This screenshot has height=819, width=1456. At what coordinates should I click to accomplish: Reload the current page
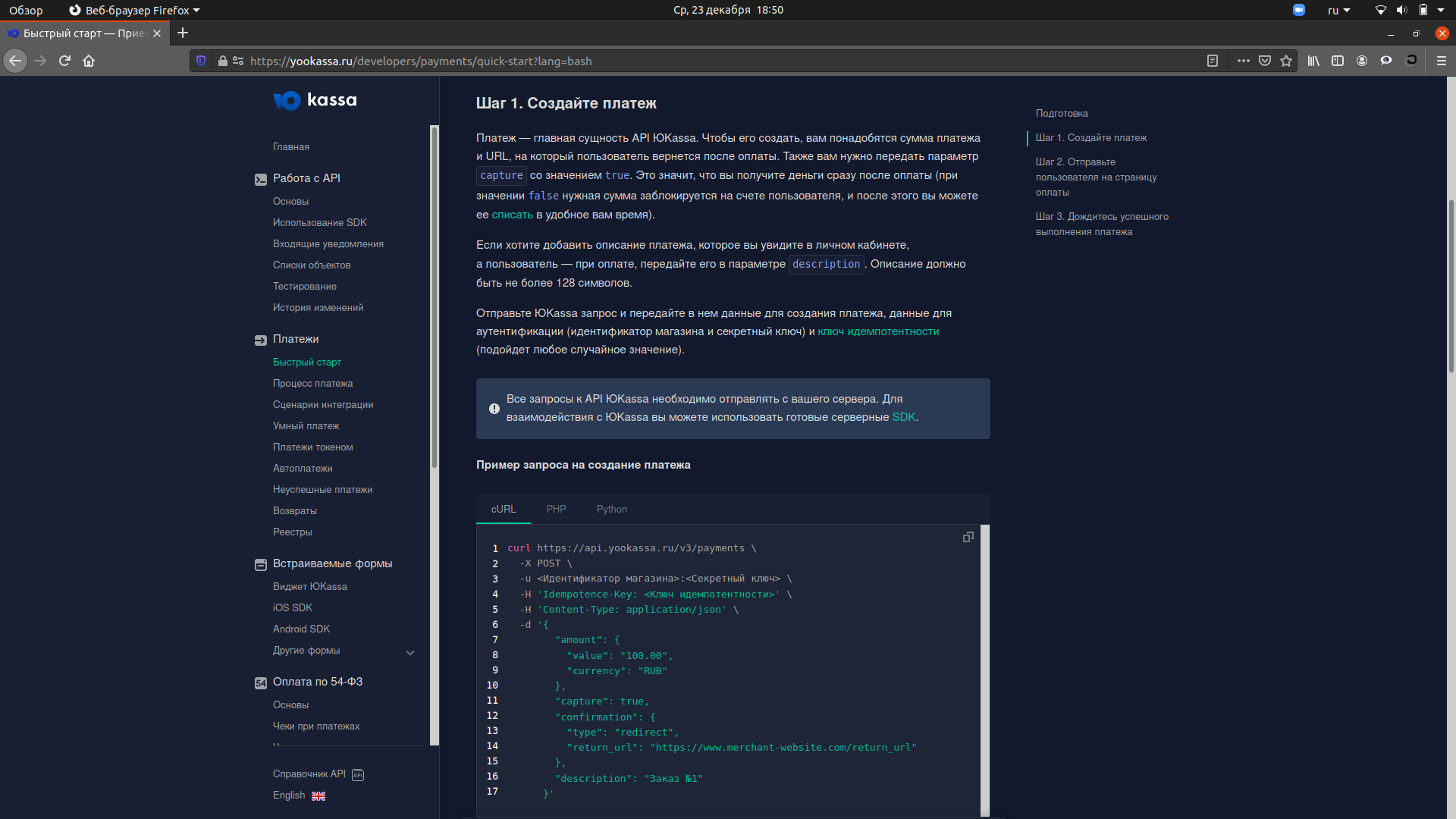pyautogui.click(x=64, y=61)
